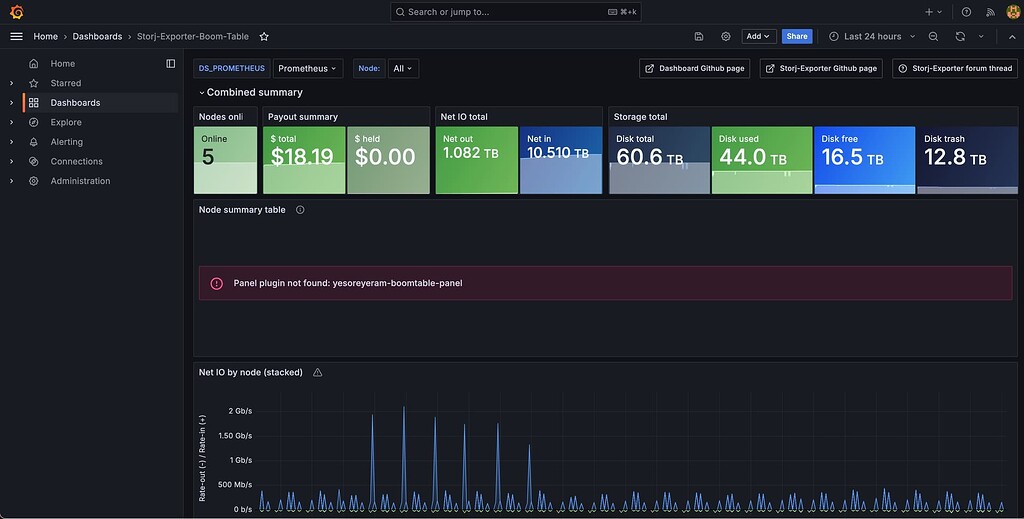Click the Grafana logo icon
The width and height of the screenshot is (1024, 519).
(17, 12)
